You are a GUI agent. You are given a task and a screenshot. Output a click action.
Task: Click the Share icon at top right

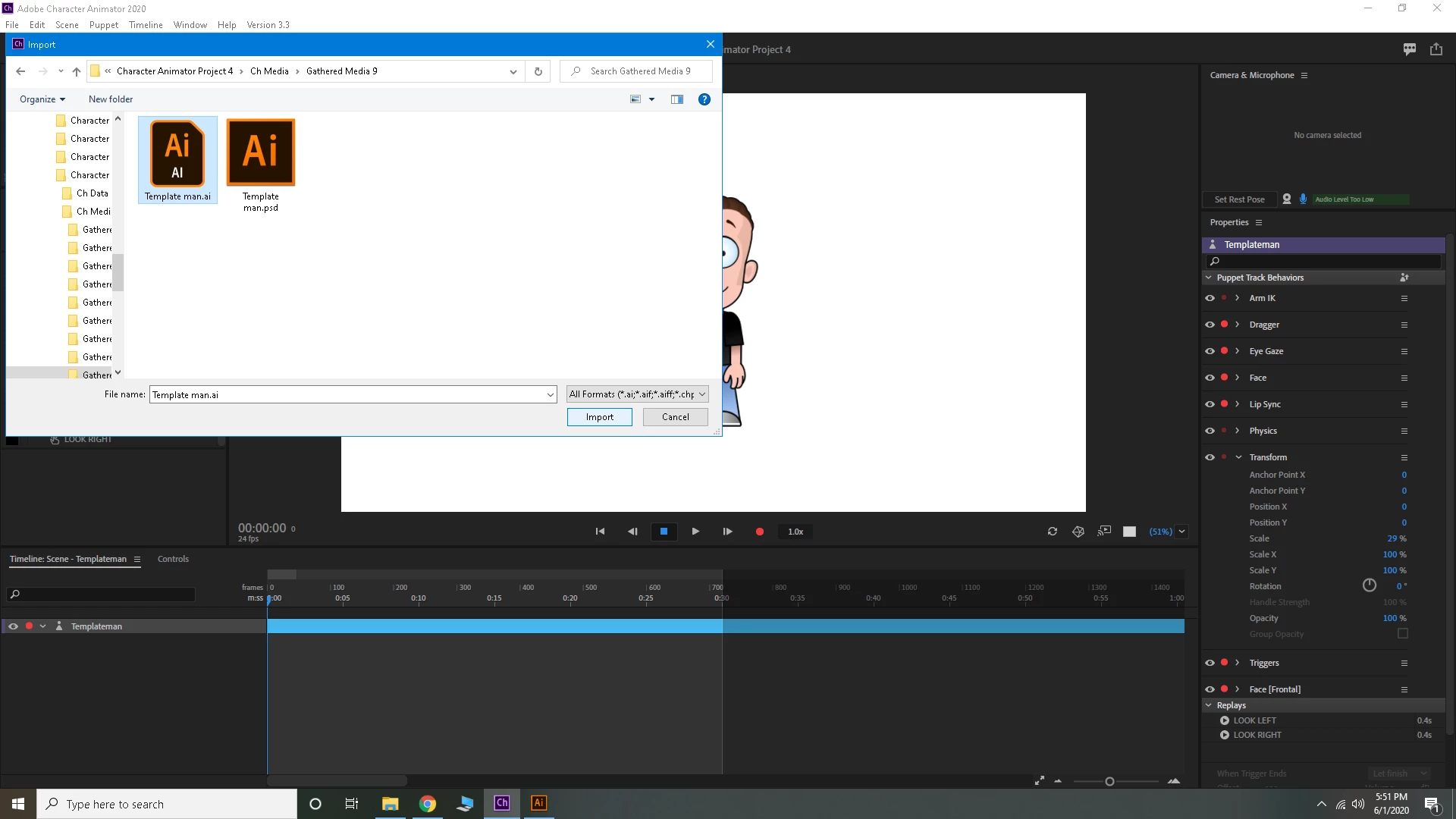coord(1436,49)
